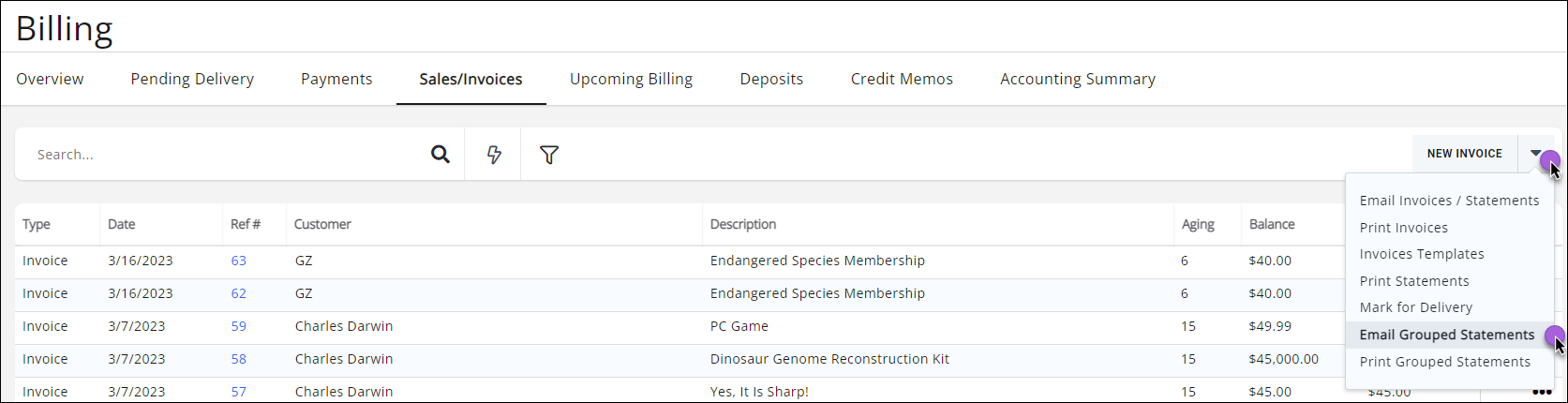This screenshot has height=403, width=1568.
Task: Select the Upcoming Billing tab
Action: pyautogui.click(x=631, y=80)
